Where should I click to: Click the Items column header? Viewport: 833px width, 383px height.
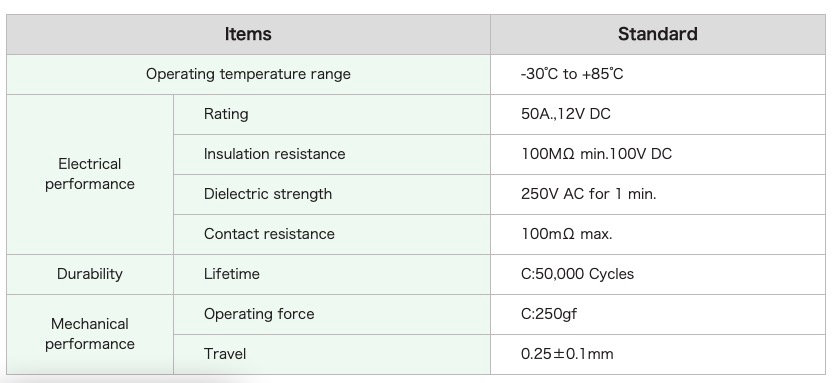coord(248,35)
